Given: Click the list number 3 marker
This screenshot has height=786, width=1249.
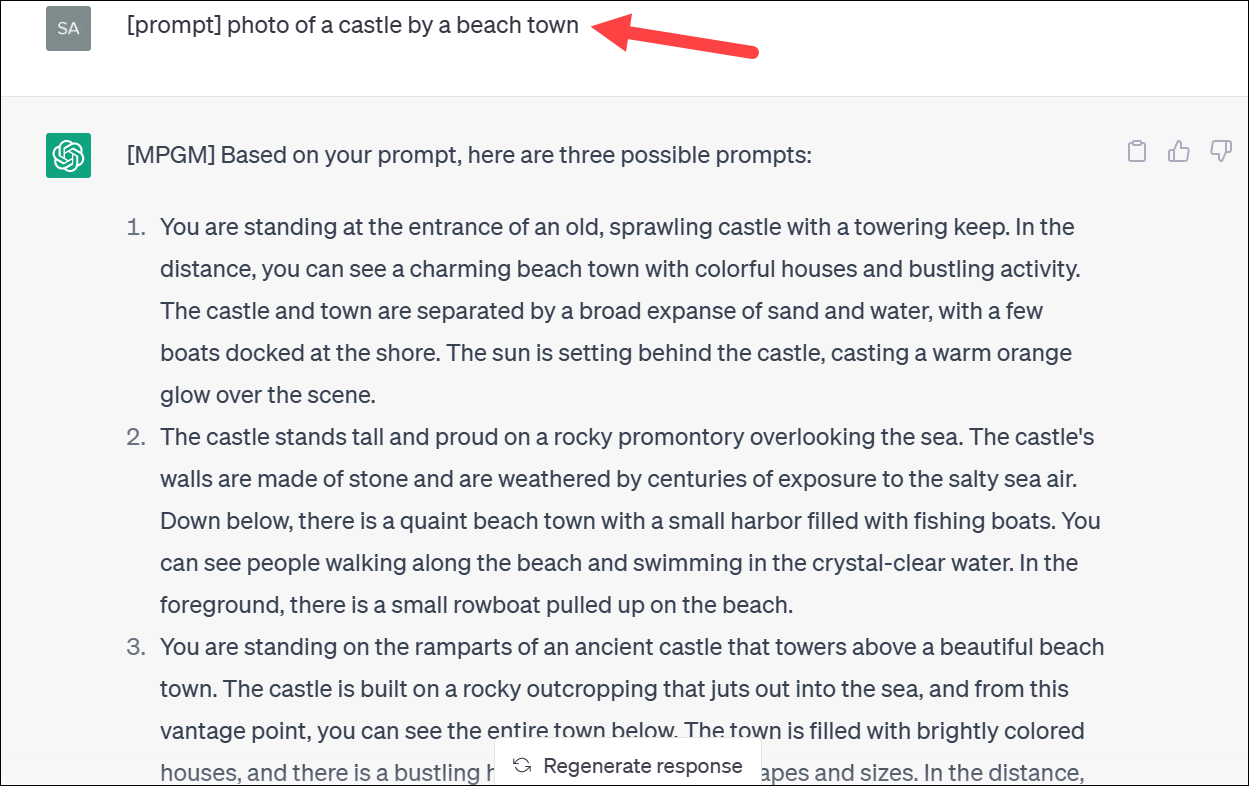Looking at the screenshot, I should pyautogui.click(x=136, y=647).
